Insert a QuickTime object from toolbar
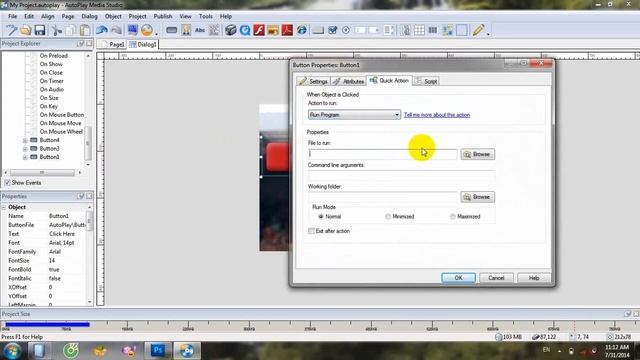This screenshot has height=360, width=640. coord(245,30)
